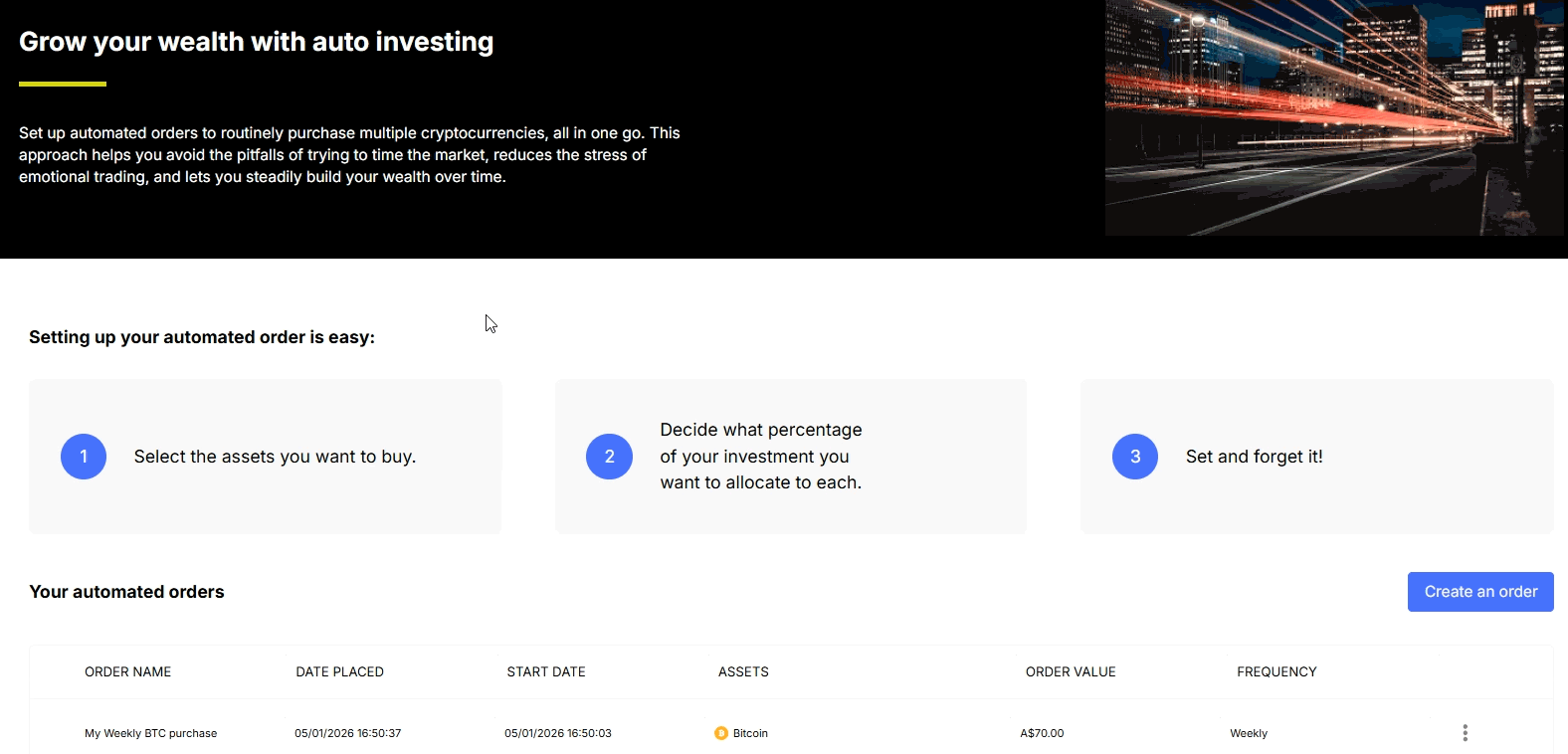
Task: Sort the table by ORDER NAME
Action: coord(127,671)
